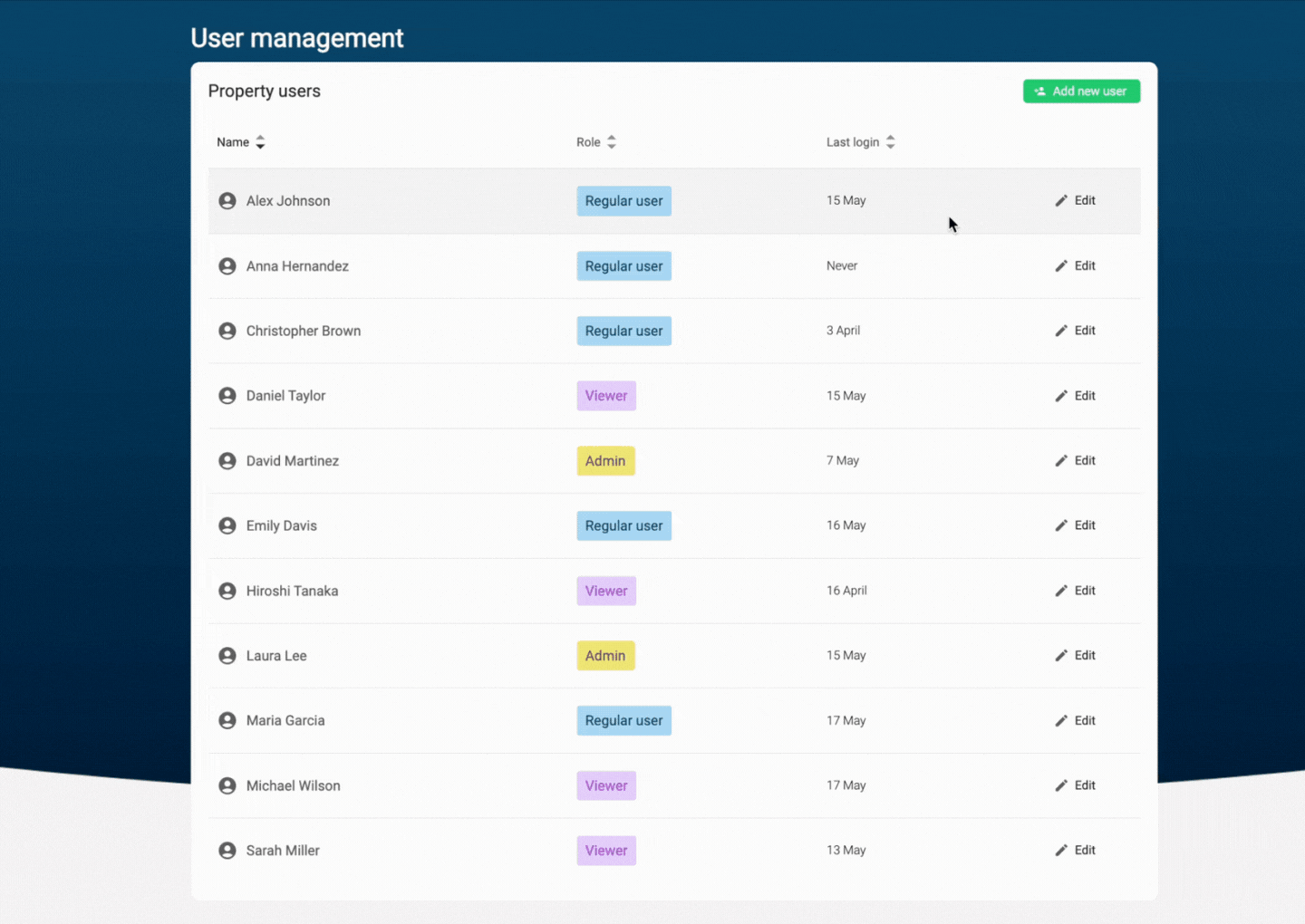Image resolution: width=1305 pixels, height=924 pixels.
Task: Click Maria Garcia's Regular user badge
Action: click(623, 720)
